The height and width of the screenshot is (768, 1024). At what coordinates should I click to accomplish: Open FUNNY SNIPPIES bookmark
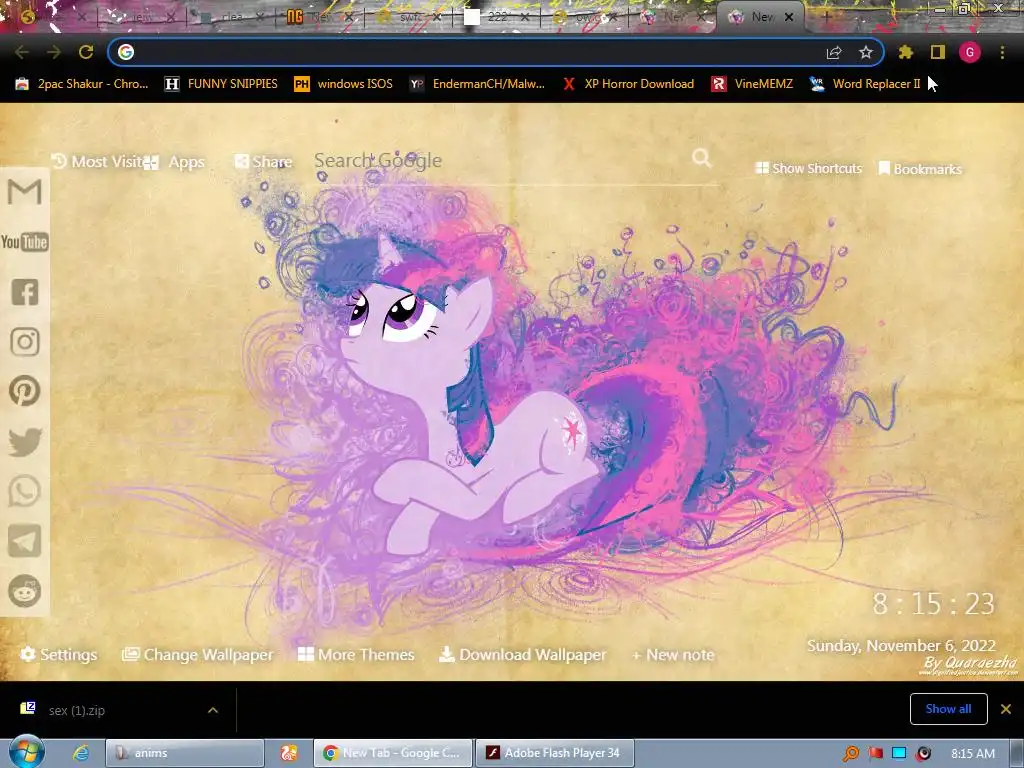(x=221, y=84)
